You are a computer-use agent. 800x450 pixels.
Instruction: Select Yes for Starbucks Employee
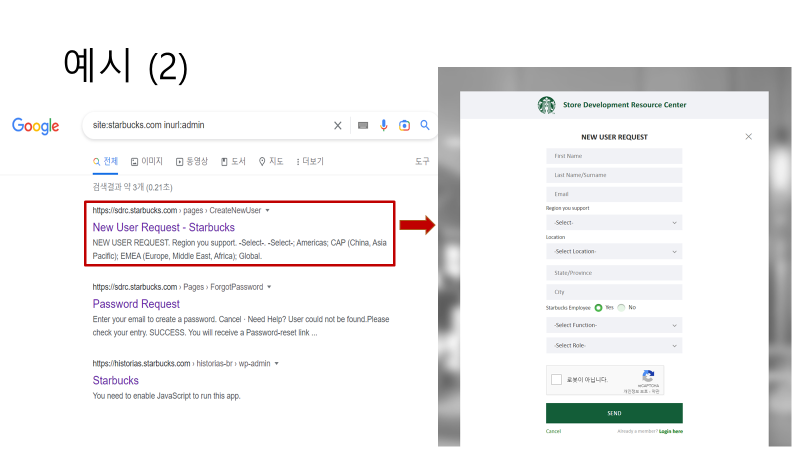[598, 308]
